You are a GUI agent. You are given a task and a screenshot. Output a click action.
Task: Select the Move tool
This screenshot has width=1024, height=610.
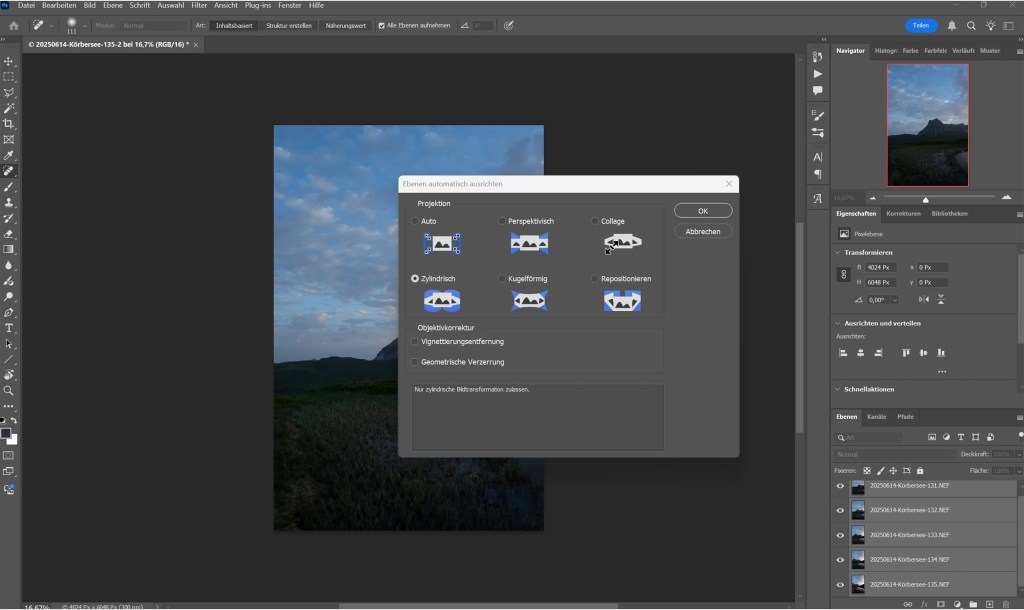tap(9, 60)
